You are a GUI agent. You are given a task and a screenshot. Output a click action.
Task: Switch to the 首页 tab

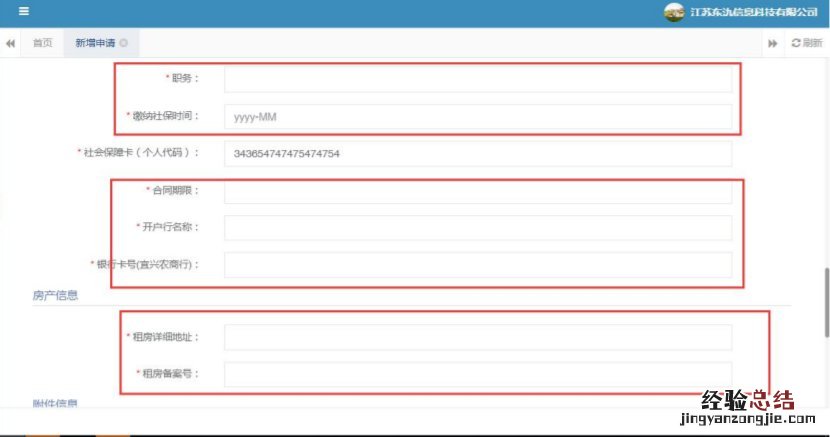pos(42,43)
